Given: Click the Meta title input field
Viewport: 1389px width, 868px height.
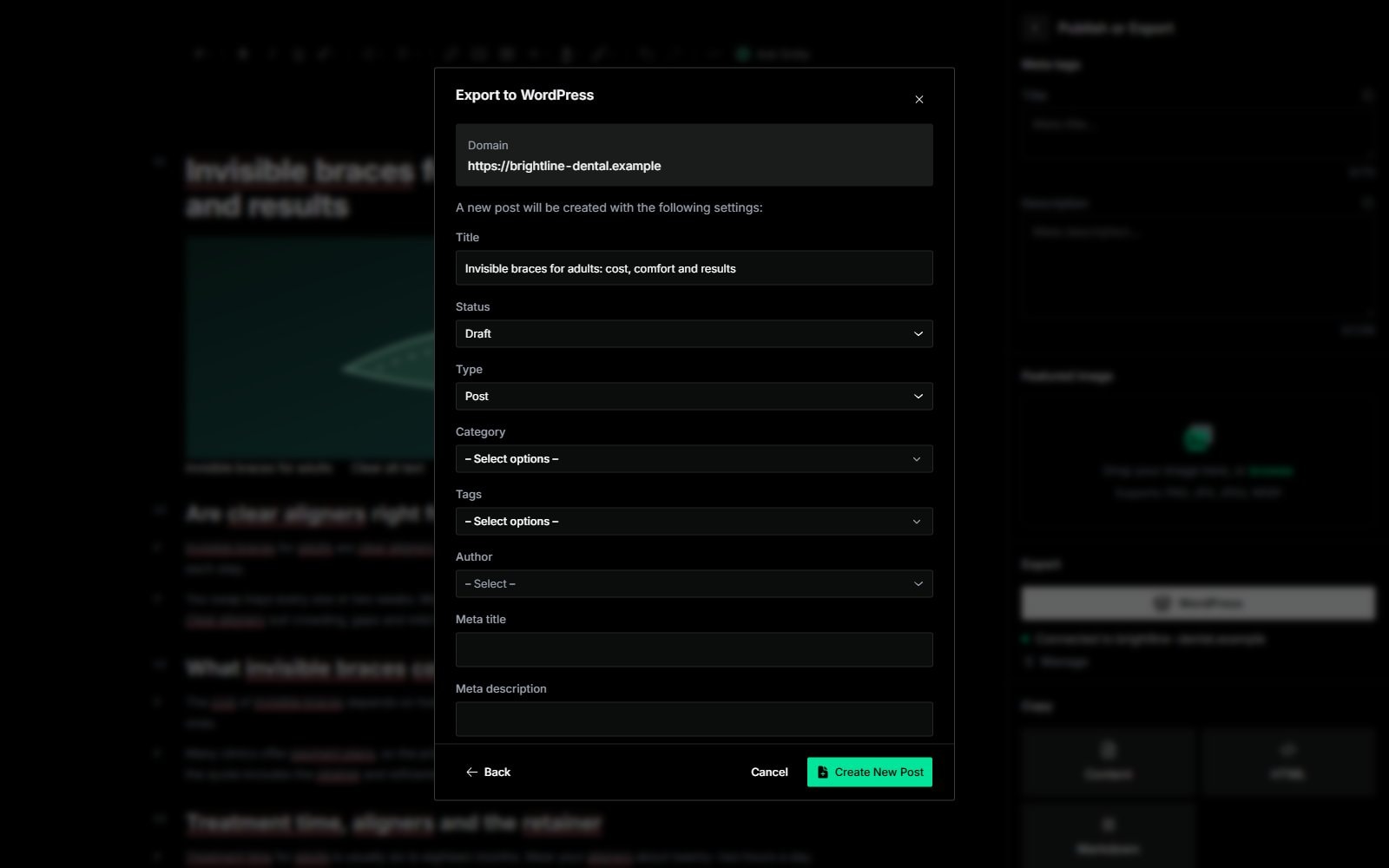Looking at the screenshot, I should (694, 650).
